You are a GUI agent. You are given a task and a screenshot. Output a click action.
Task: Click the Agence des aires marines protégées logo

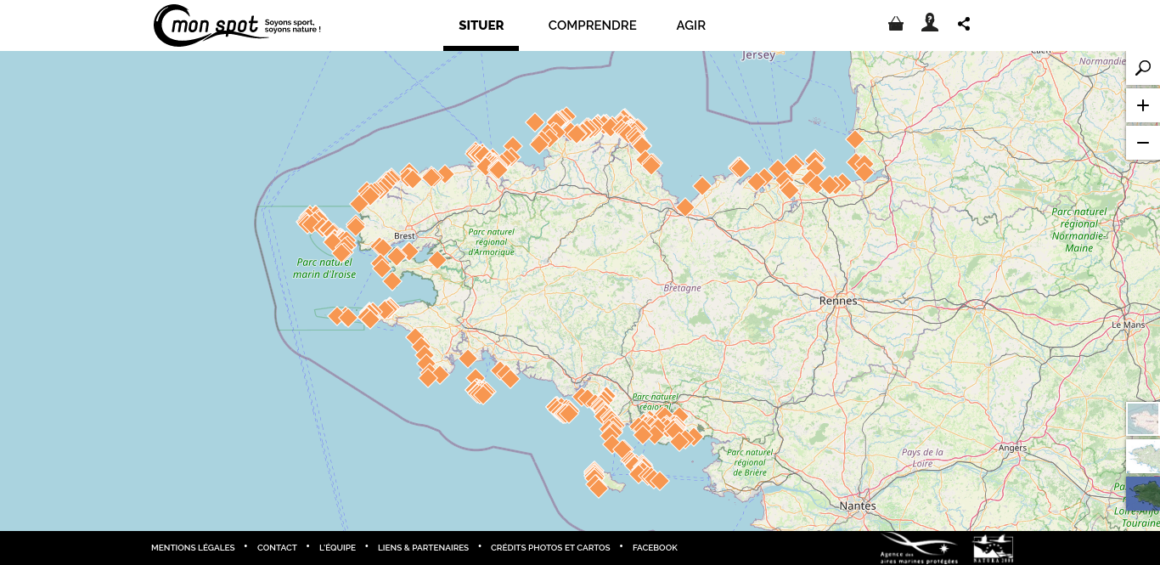click(x=918, y=548)
